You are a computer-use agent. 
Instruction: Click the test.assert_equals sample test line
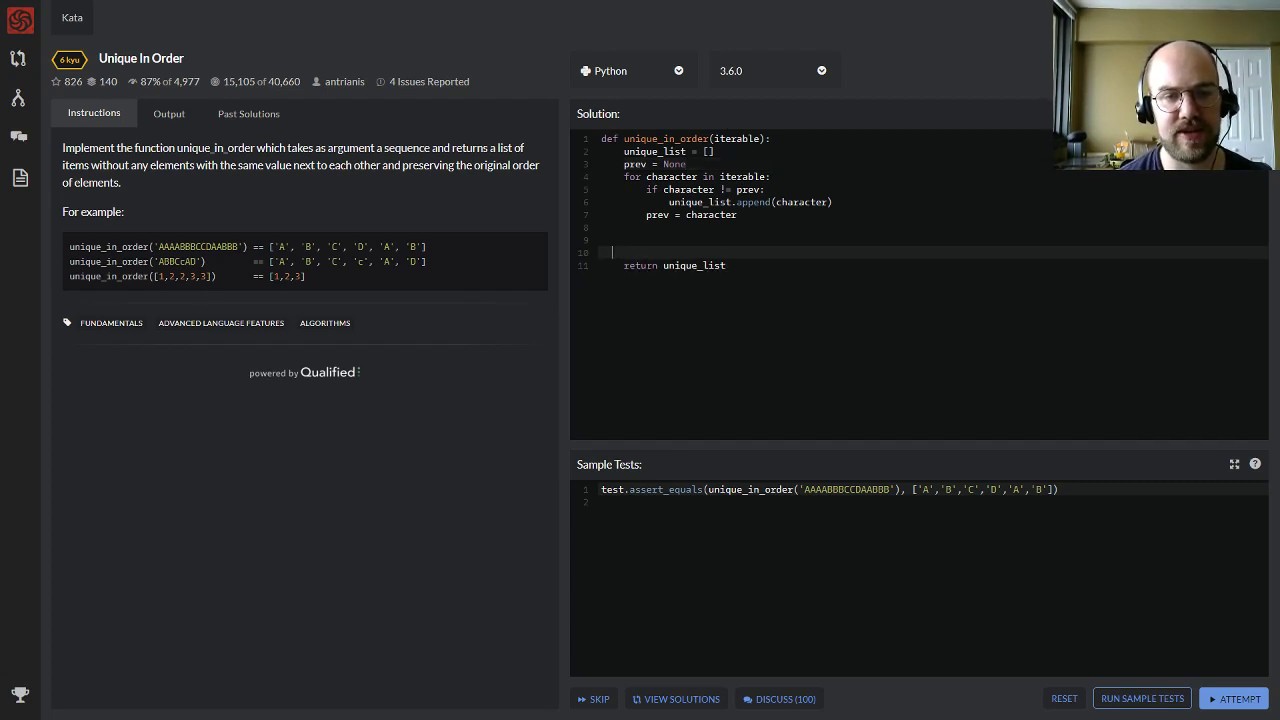tap(829, 490)
